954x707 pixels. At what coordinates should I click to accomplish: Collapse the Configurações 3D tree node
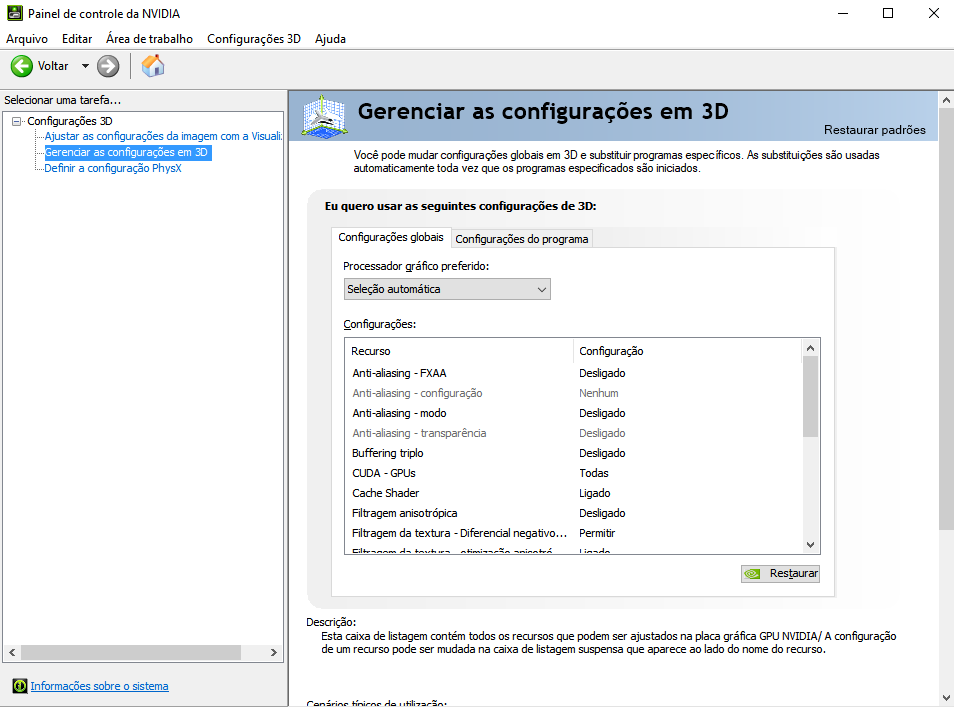[16, 121]
